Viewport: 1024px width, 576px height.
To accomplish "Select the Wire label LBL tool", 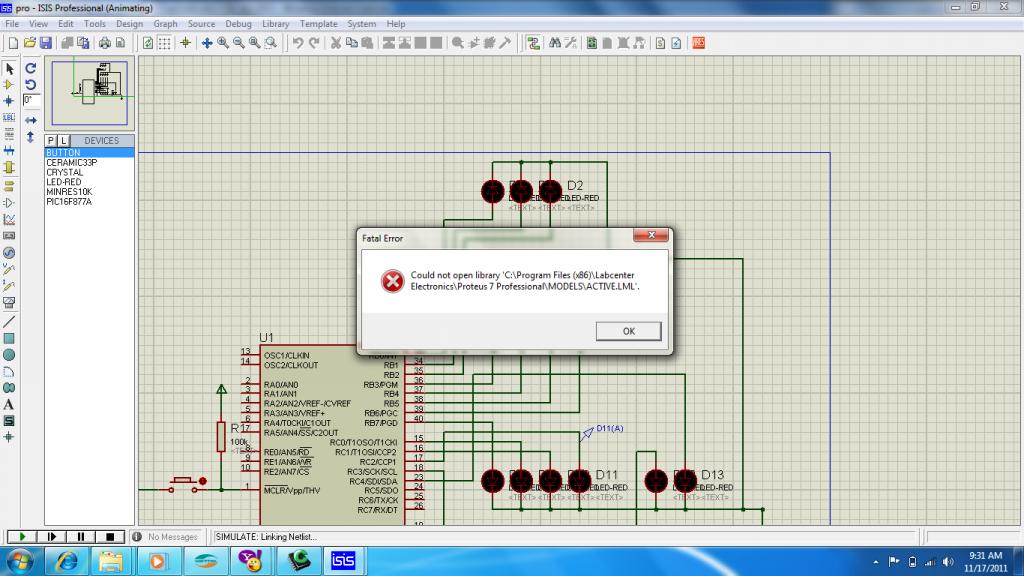I will point(9,118).
